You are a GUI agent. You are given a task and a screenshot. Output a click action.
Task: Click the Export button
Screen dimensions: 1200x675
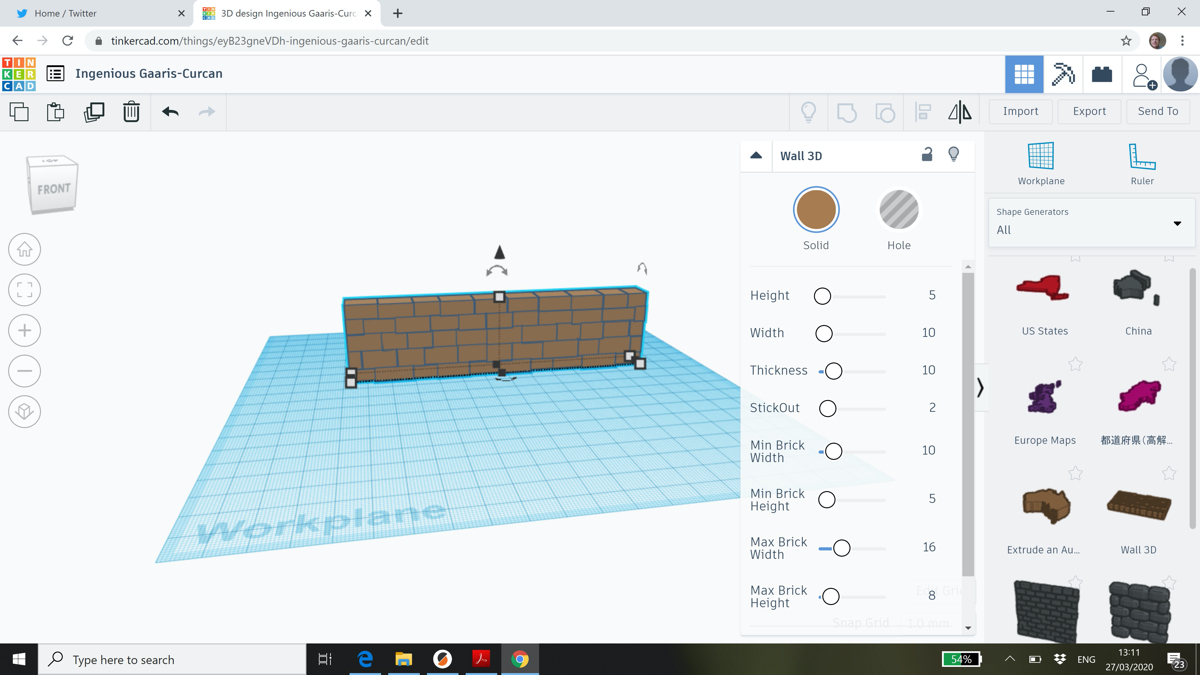[1089, 111]
